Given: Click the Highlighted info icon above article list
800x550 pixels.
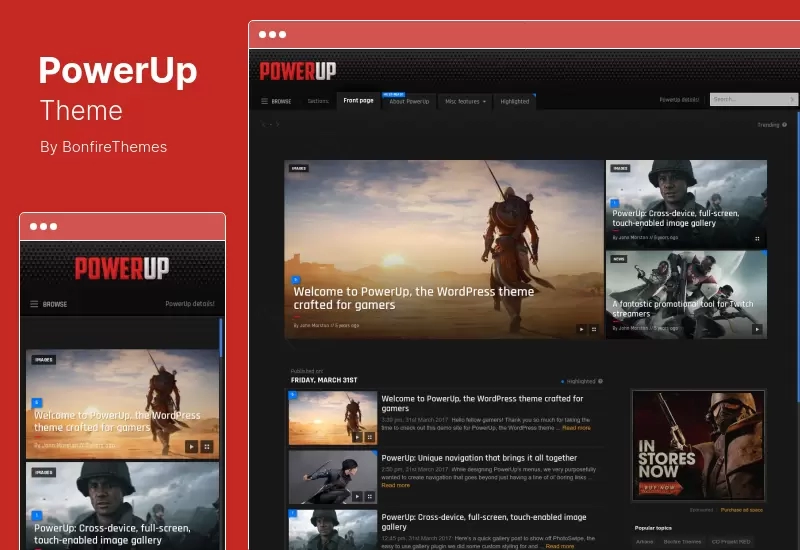Looking at the screenshot, I should (601, 381).
